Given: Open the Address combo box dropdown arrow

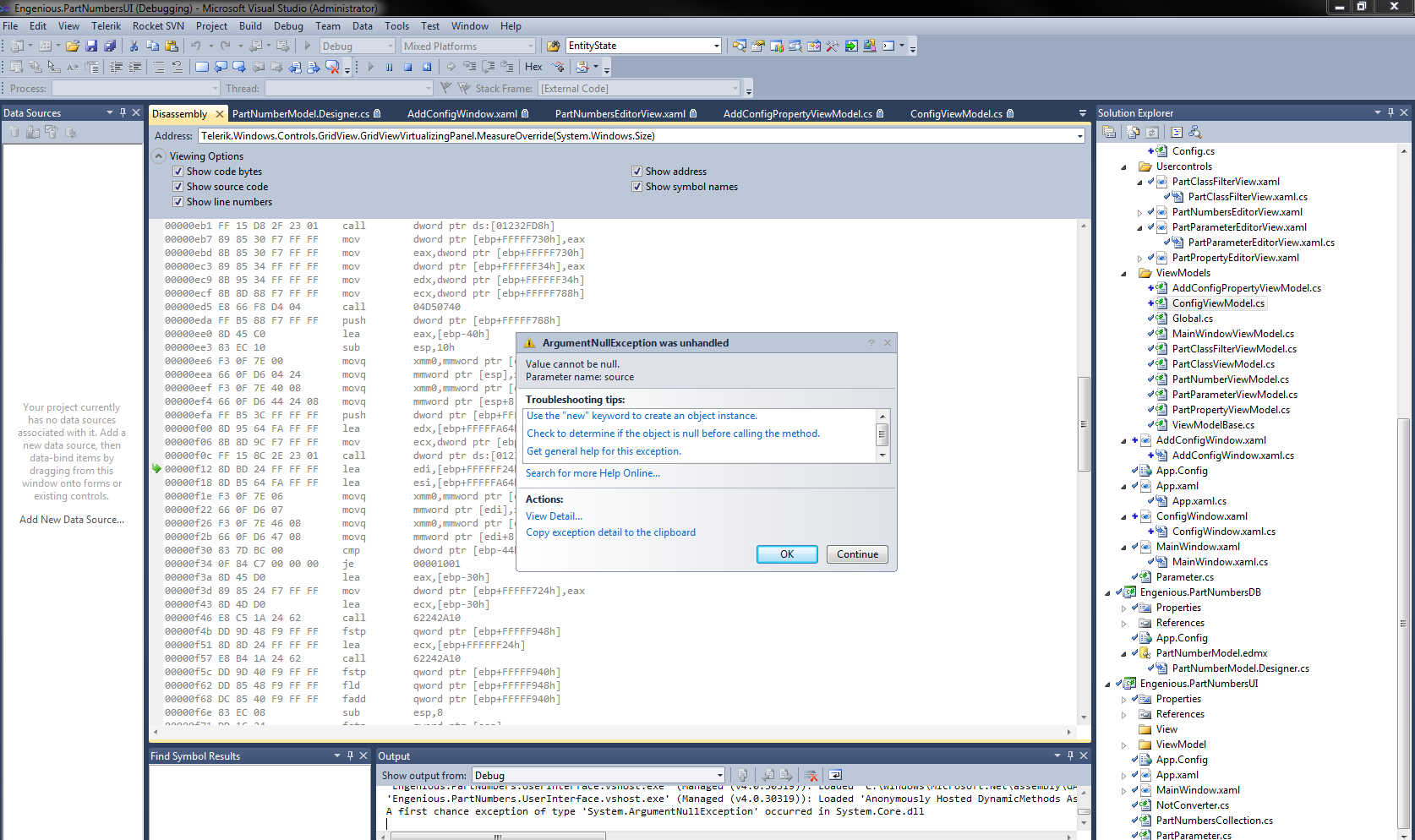Looking at the screenshot, I should coord(1079,136).
